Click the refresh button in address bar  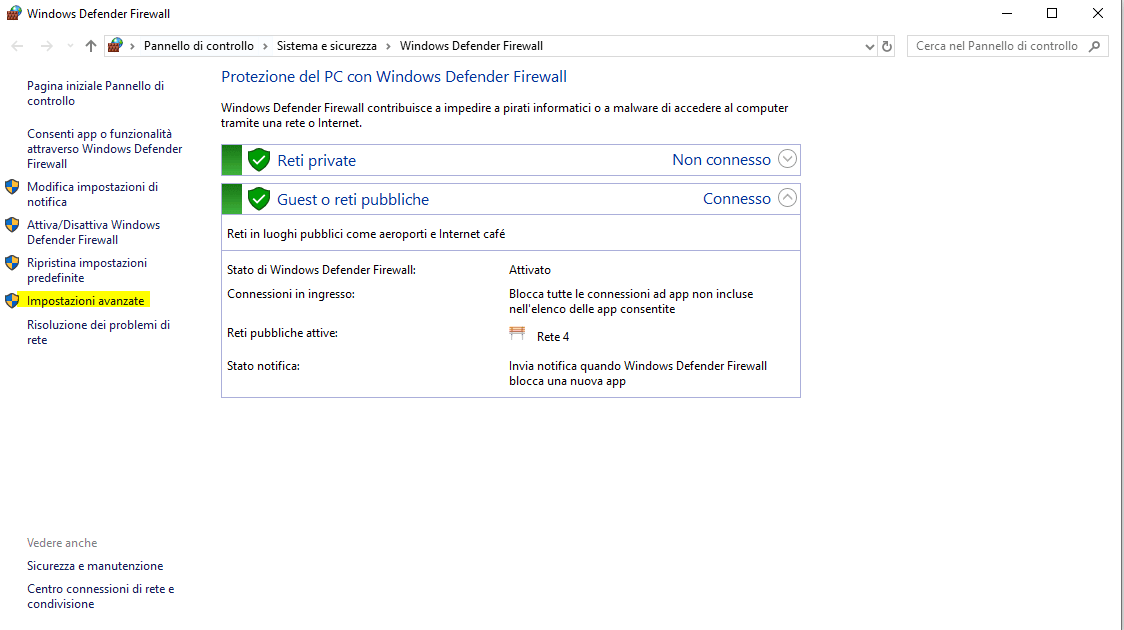coord(887,46)
